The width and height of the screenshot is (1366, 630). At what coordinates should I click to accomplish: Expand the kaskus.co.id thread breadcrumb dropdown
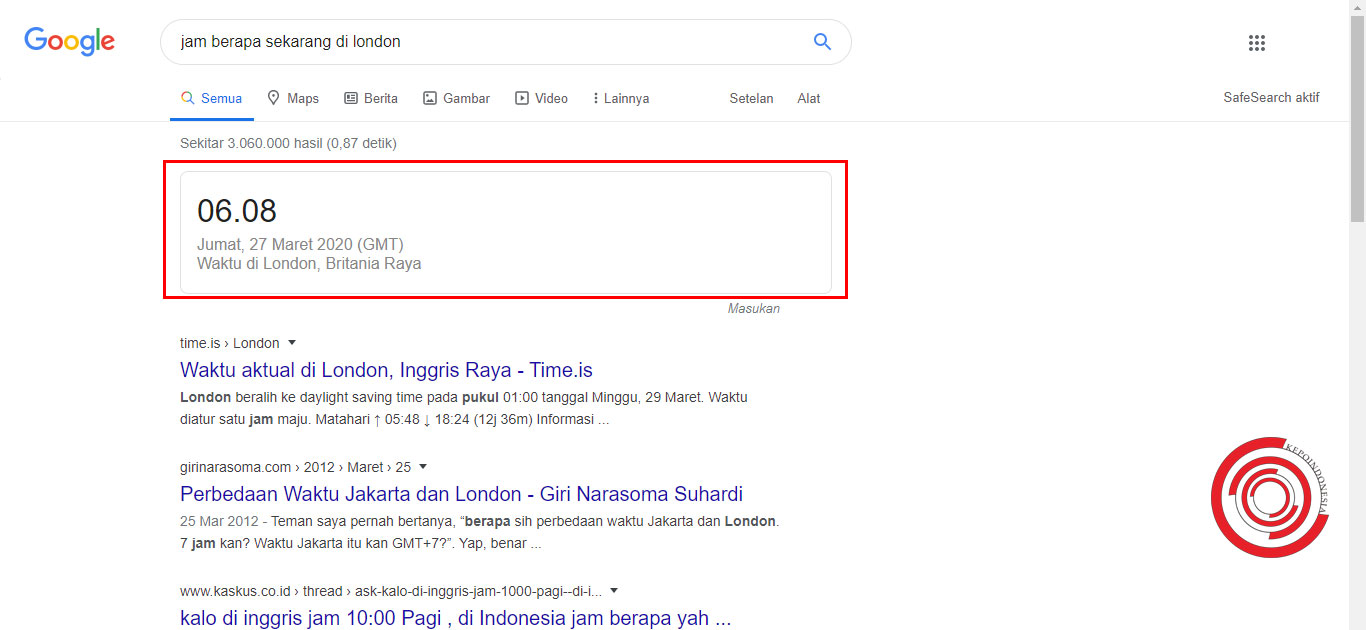(x=613, y=590)
